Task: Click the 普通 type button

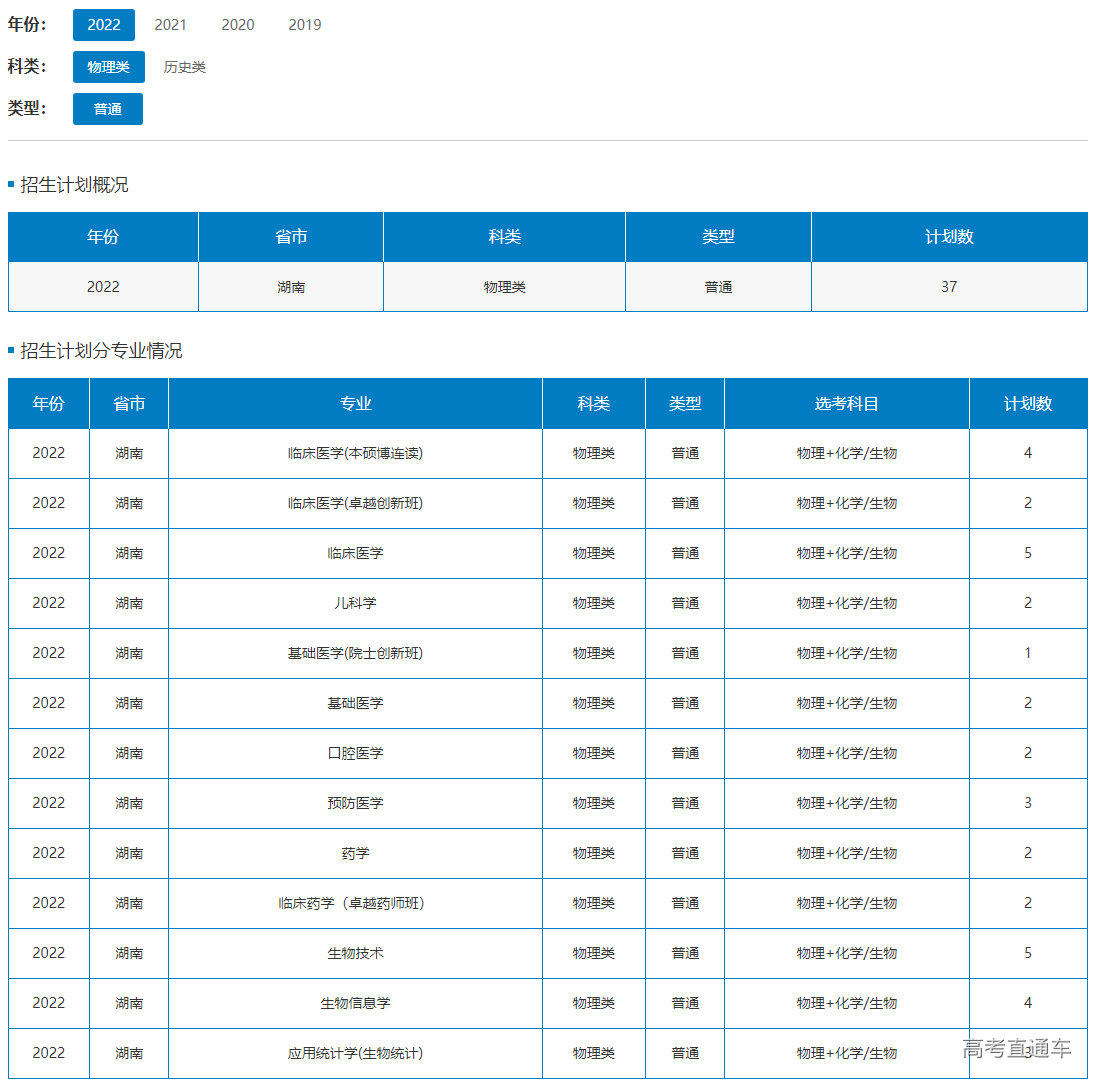Action: [x=108, y=109]
